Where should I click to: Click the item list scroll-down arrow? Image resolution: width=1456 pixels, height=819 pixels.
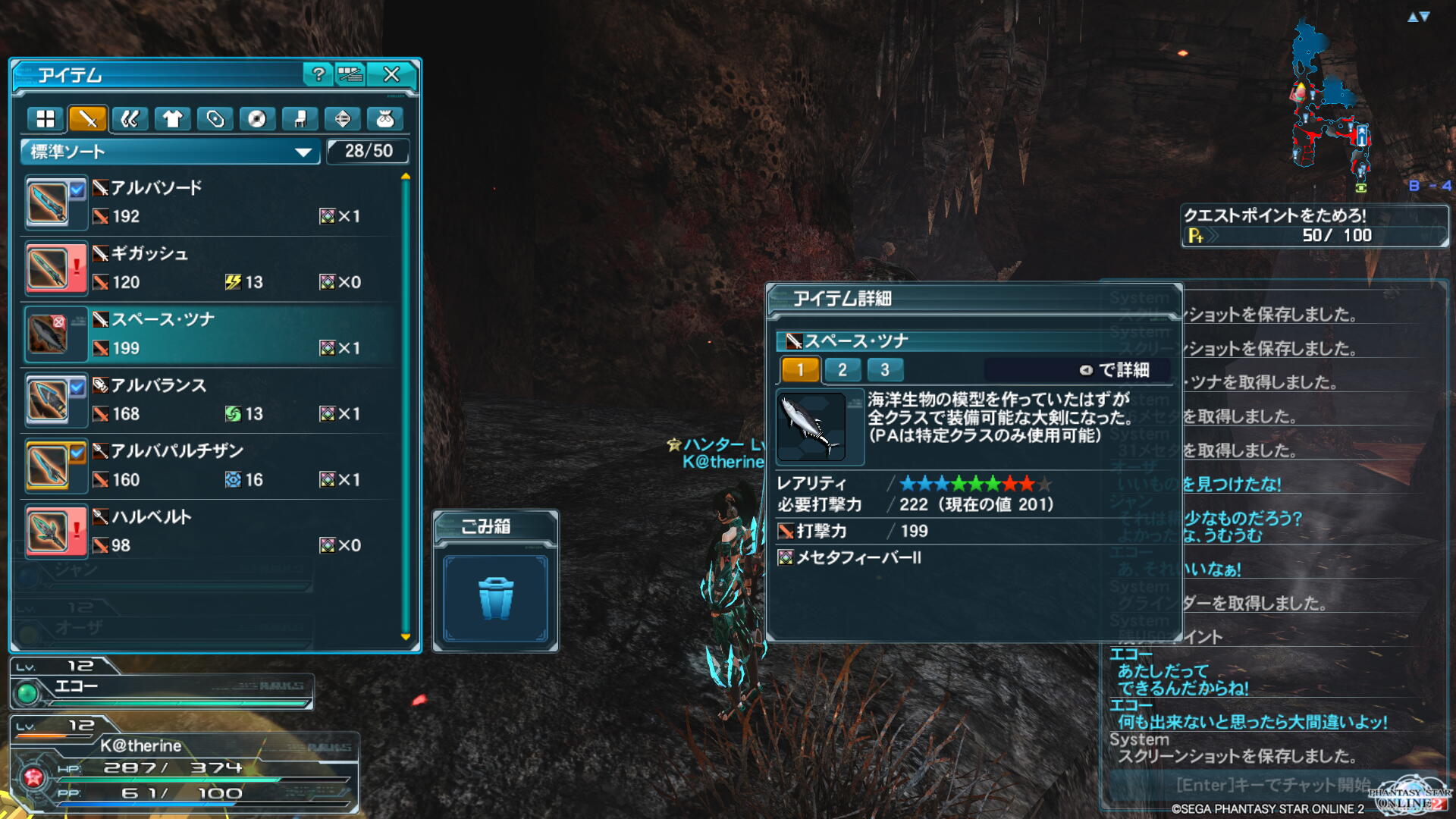(x=406, y=637)
